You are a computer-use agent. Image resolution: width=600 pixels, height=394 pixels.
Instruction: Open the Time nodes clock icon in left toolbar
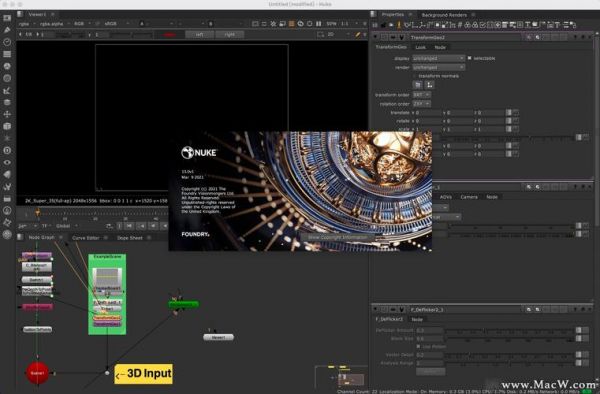[x=7, y=42]
